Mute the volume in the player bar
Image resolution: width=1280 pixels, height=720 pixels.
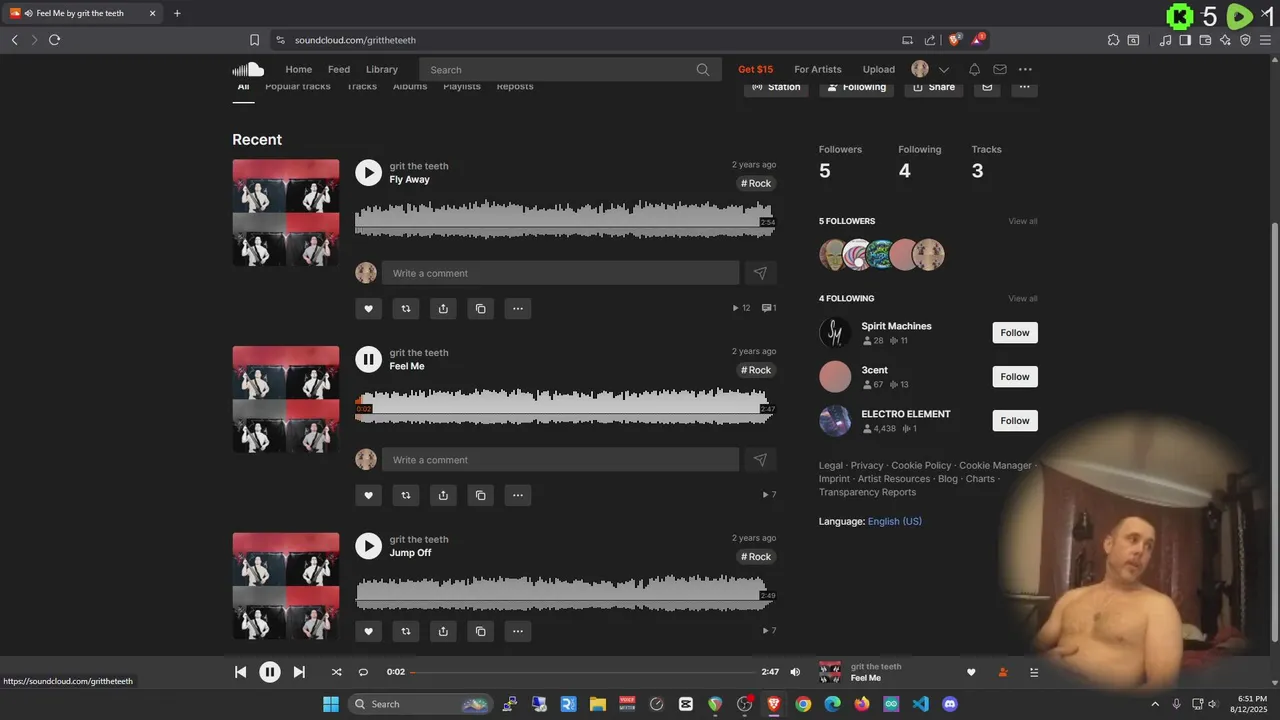point(795,672)
